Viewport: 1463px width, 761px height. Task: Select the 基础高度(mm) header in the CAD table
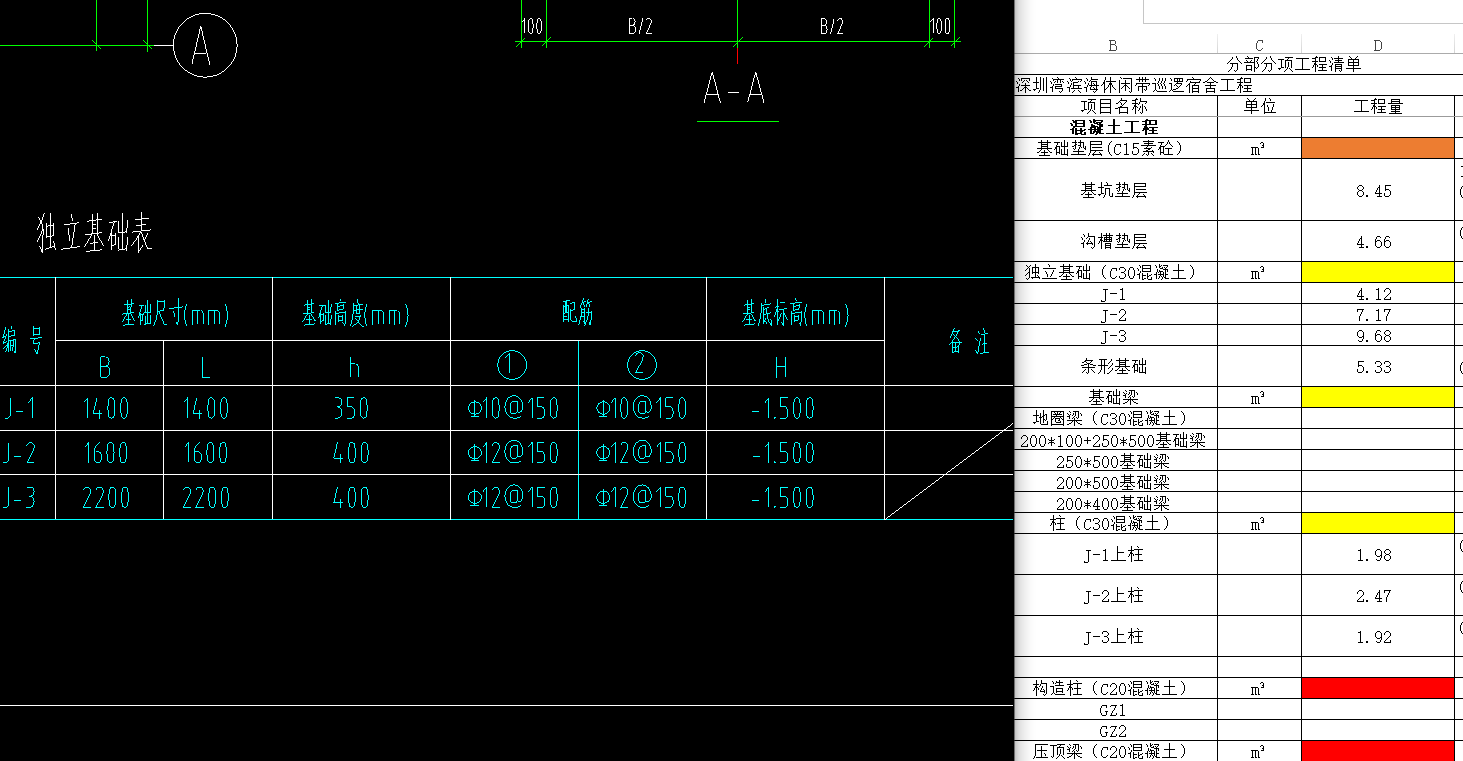click(x=356, y=316)
